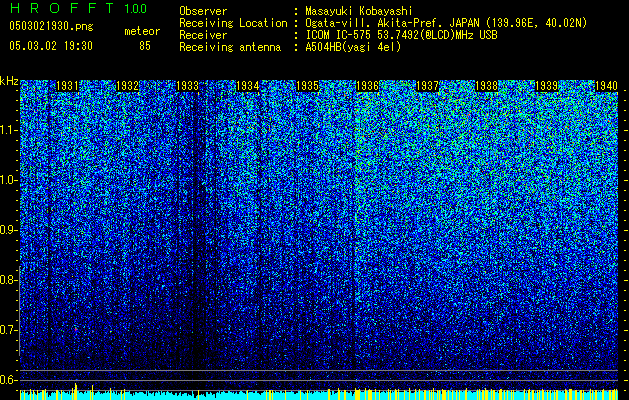Click the HROFFT 1.0.0 title text

[x=78, y=8]
